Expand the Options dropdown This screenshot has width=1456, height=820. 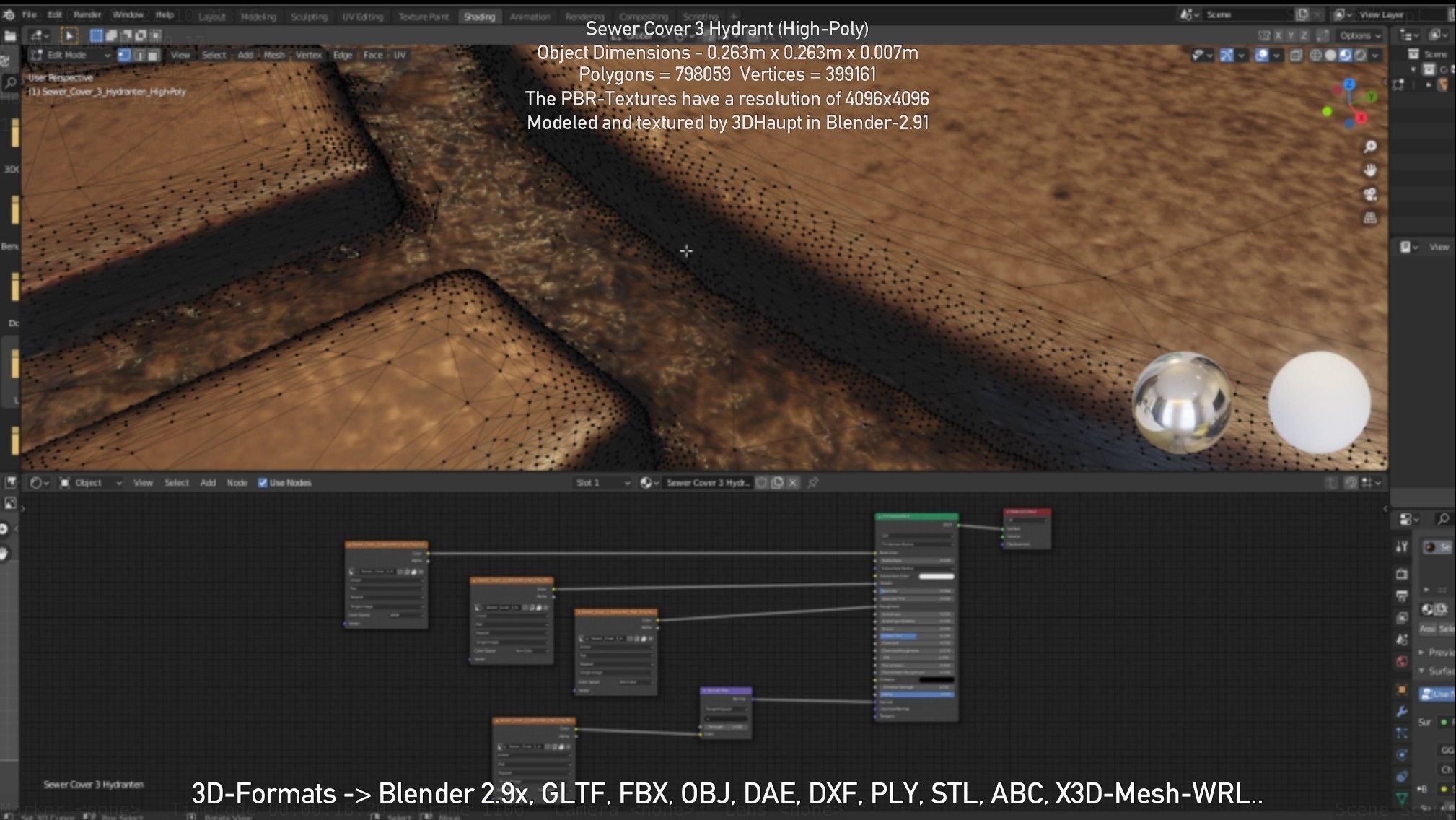(1360, 35)
